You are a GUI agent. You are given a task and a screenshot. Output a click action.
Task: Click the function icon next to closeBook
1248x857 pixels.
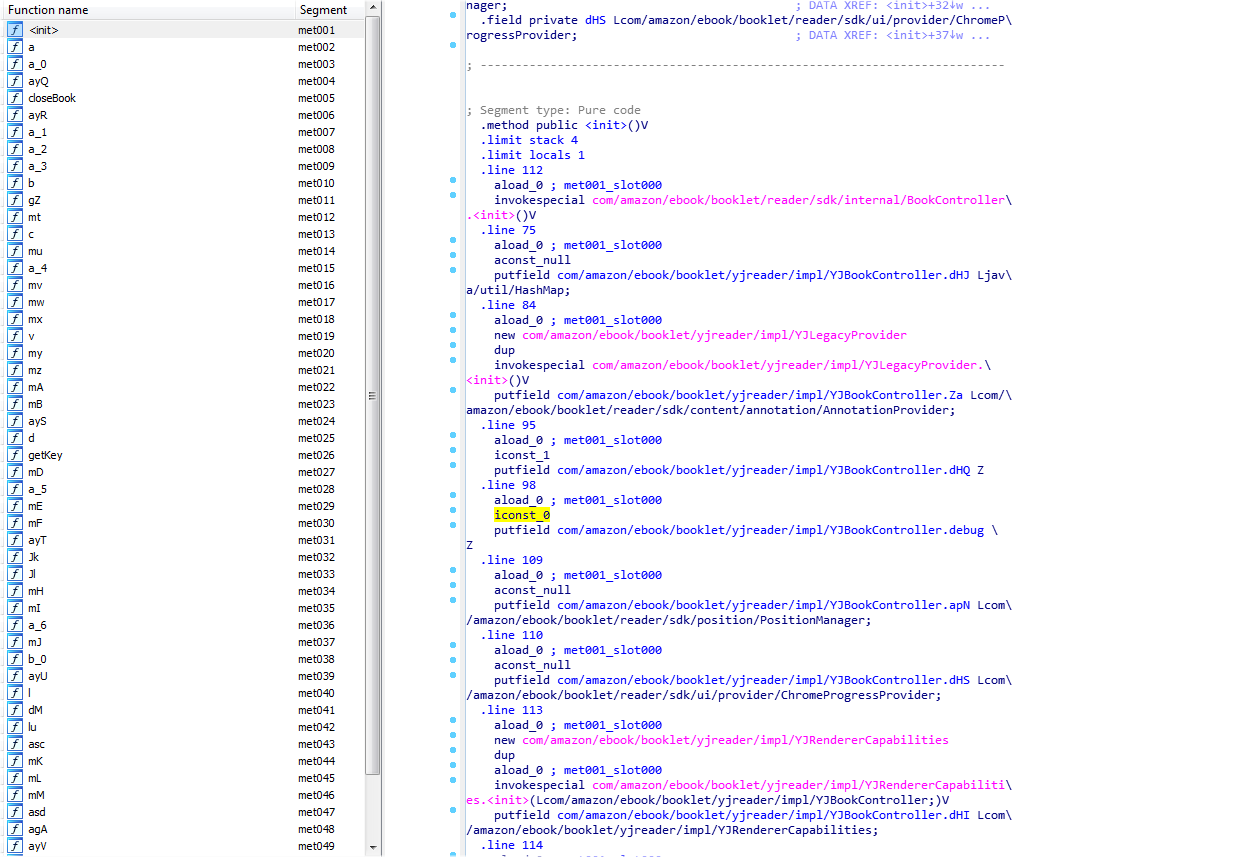(x=15, y=98)
